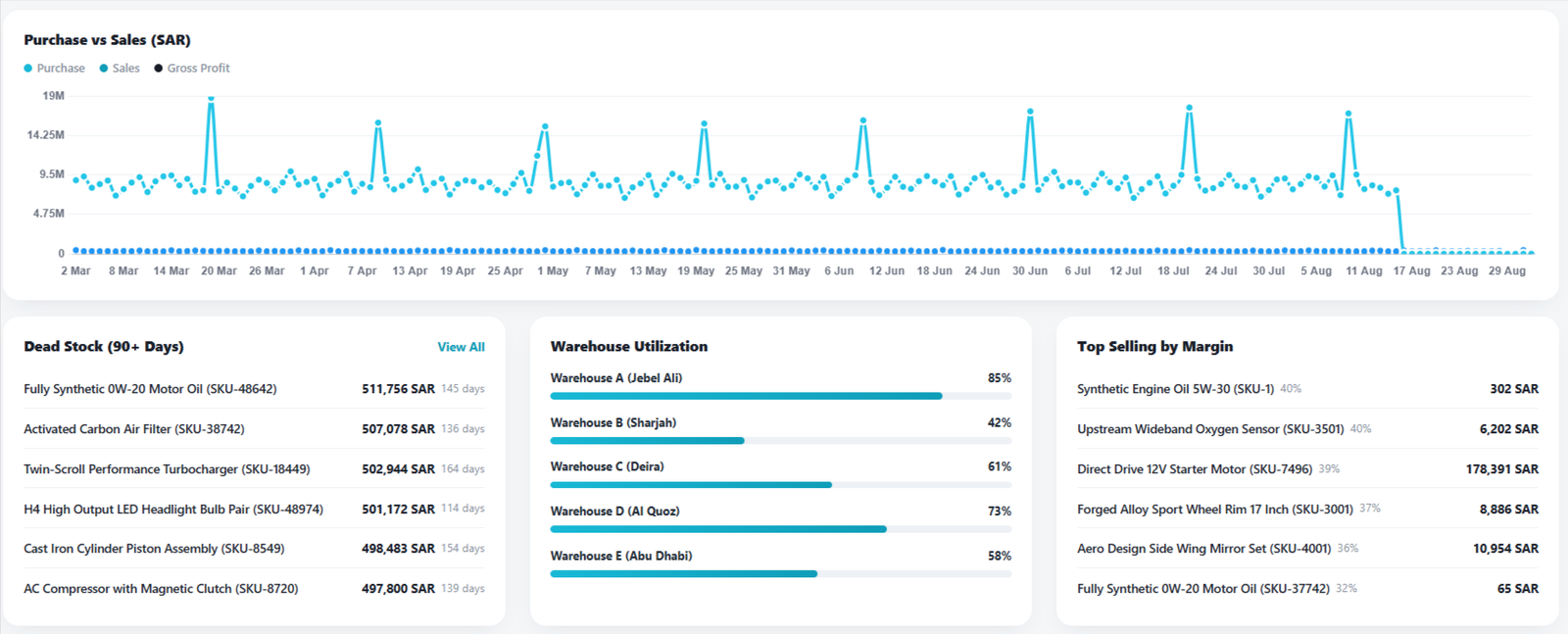Open Upstream Wideband Oxygen Sensor entry
Screen dimensions: 1568x634
[x=1307, y=429]
